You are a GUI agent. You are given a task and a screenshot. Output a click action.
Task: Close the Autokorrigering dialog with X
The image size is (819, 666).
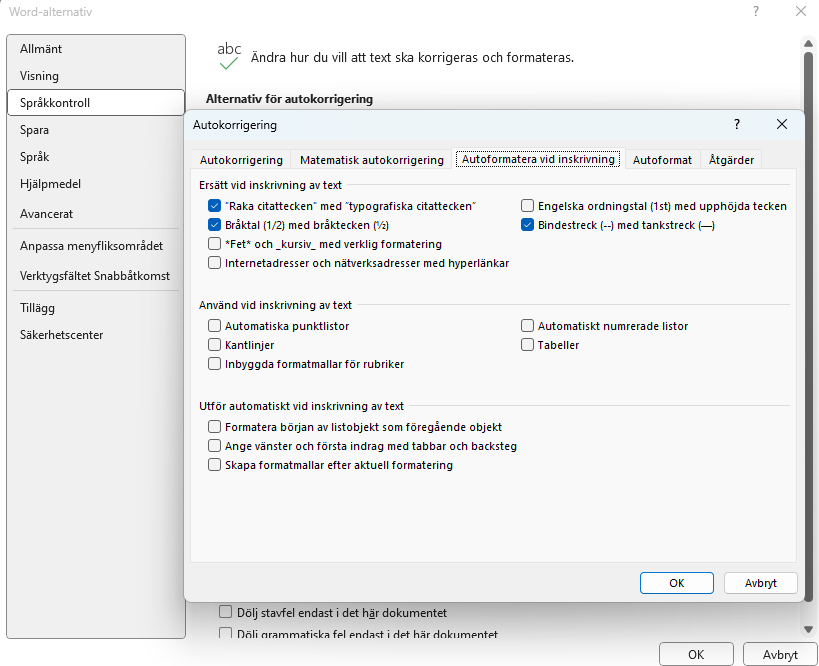click(782, 125)
